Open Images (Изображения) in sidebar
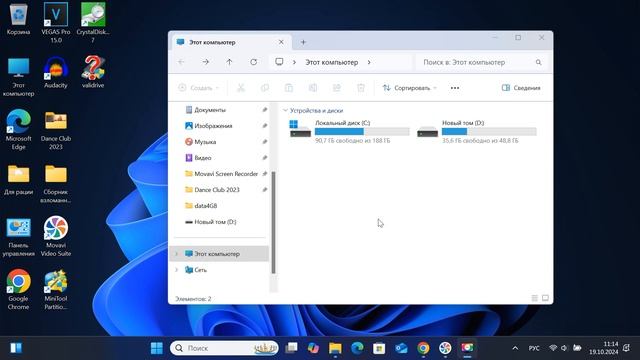This screenshot has width=640, height=360. click(213, 126)
